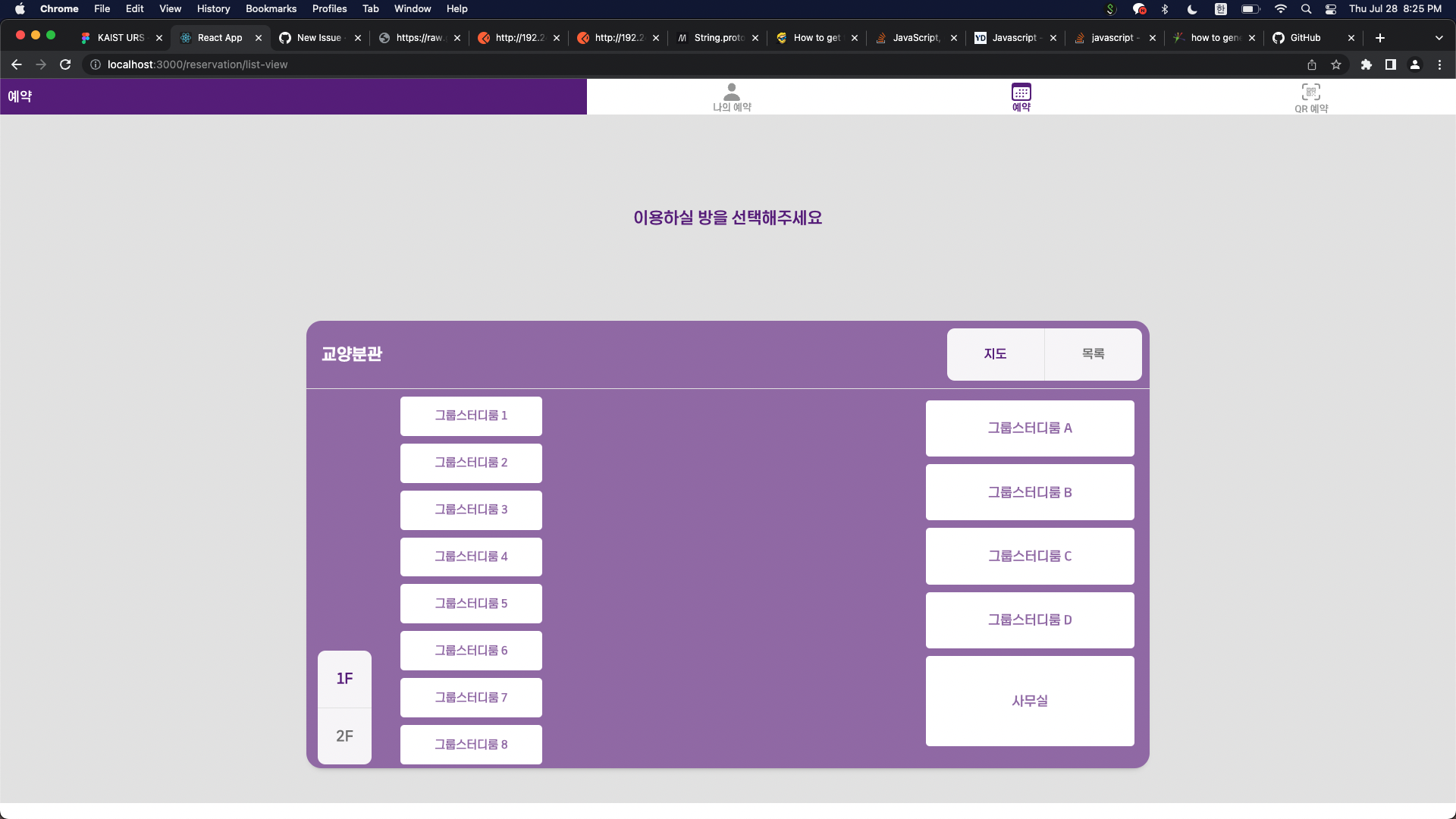Choose 그룹스터디룸 8
1456x819 pixels.
(x=471, y=745)
